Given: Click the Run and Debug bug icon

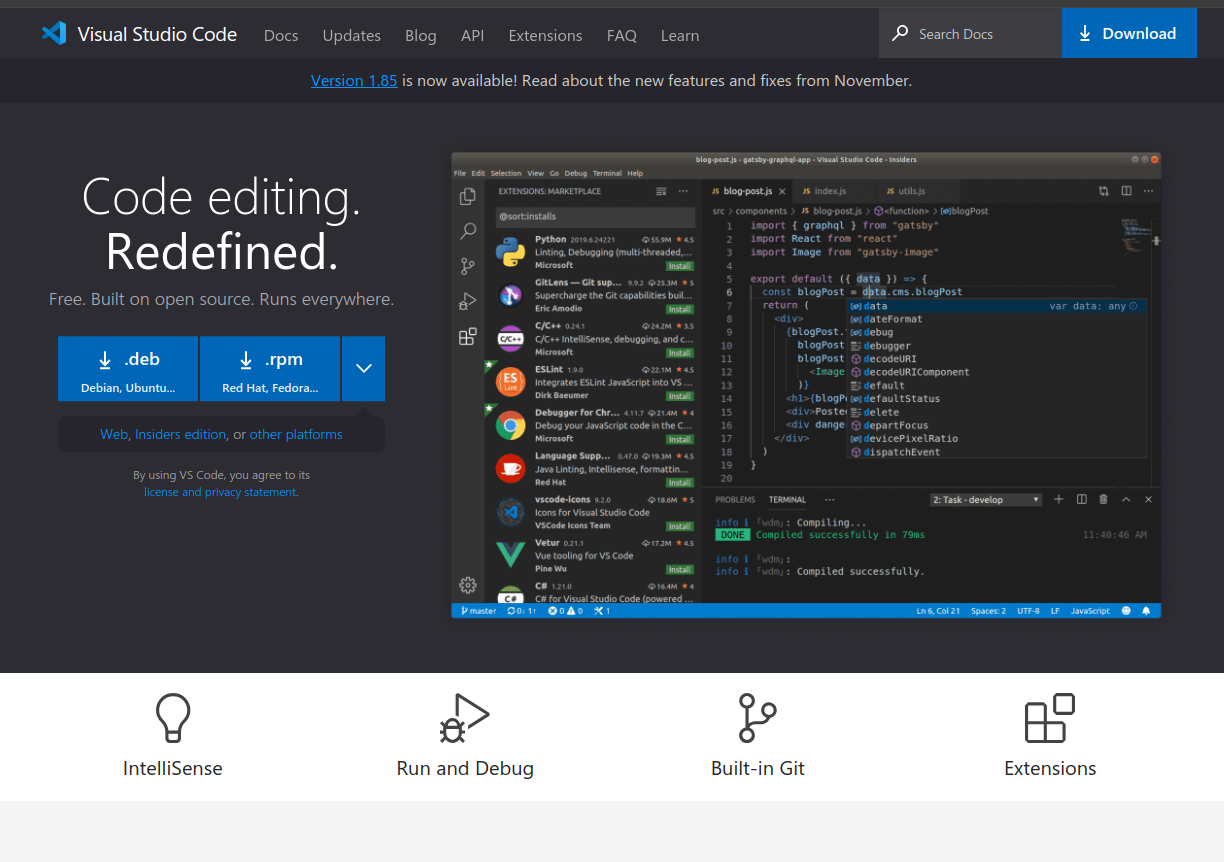Looking at the screenshot, I should coord(464,718).
